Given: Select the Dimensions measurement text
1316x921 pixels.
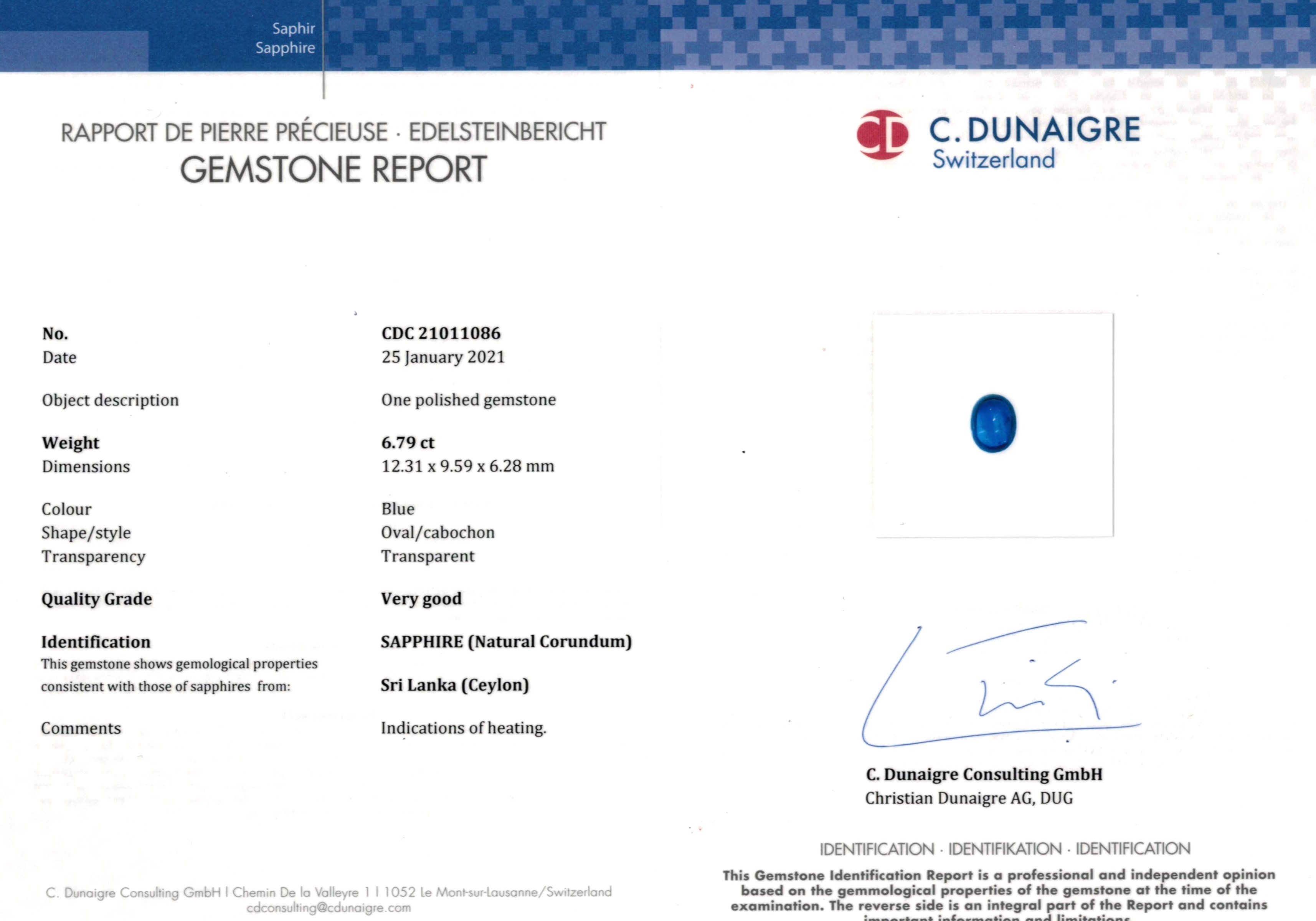Looking at the screenshot, I should point(467,466).
